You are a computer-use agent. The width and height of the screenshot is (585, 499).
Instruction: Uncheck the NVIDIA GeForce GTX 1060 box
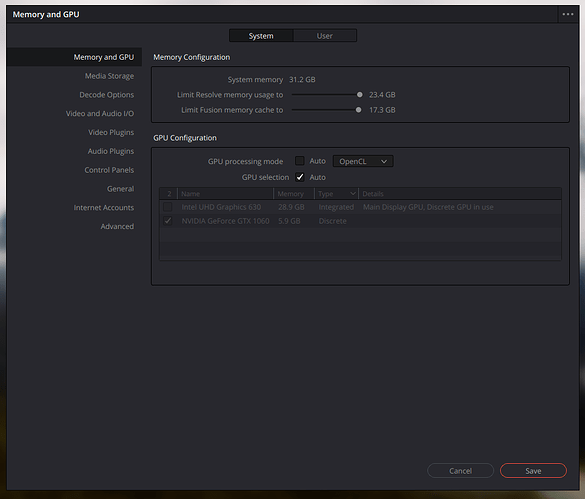[x=168, y=221]
